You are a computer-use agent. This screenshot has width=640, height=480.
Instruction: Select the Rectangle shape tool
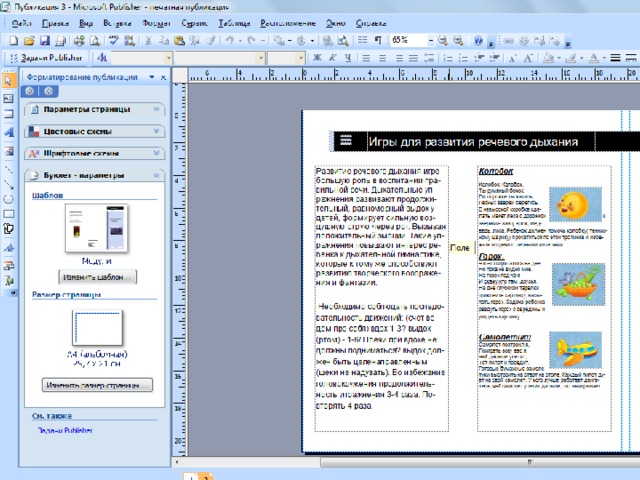8,214
